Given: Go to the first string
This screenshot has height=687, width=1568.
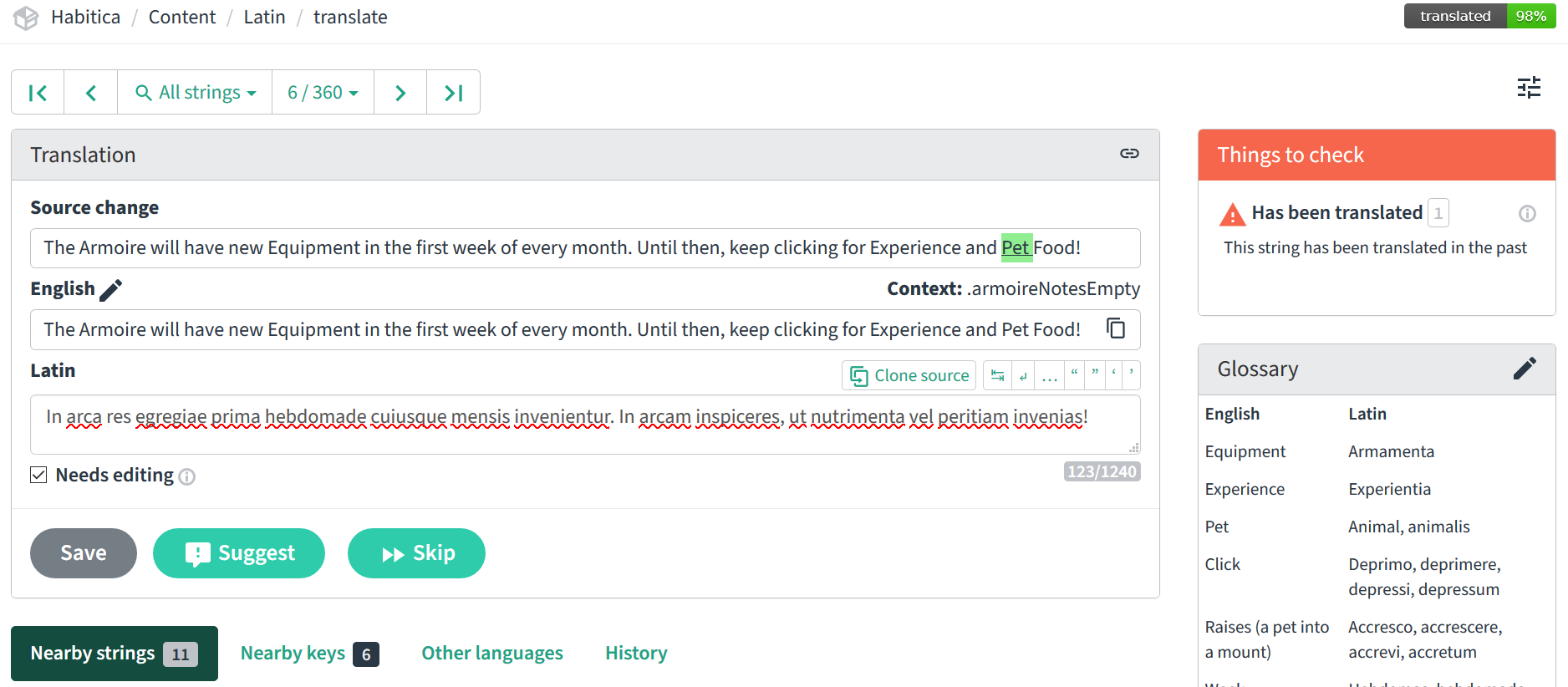Looking at the screenshot, I should click(38, 93).
